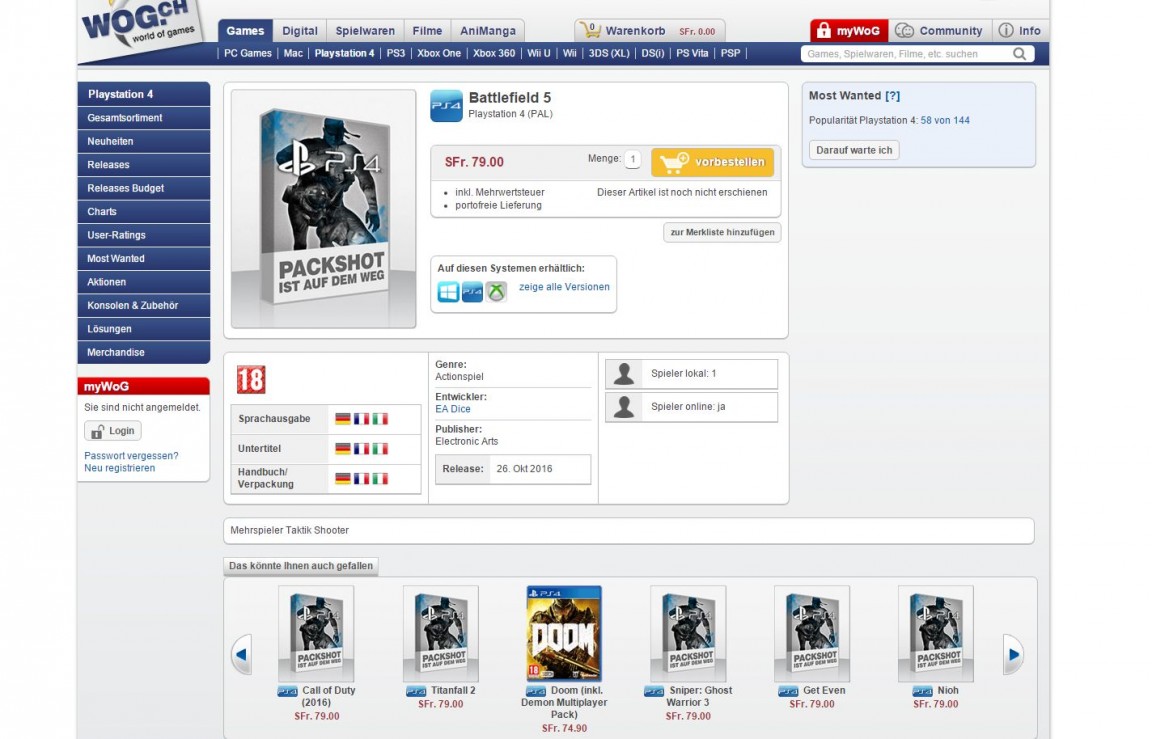The width and height of the screenshot is (1152, 739).
Task: Click the Italian flag for Handbuch/Verpackung
Action: tap(380, 479)
